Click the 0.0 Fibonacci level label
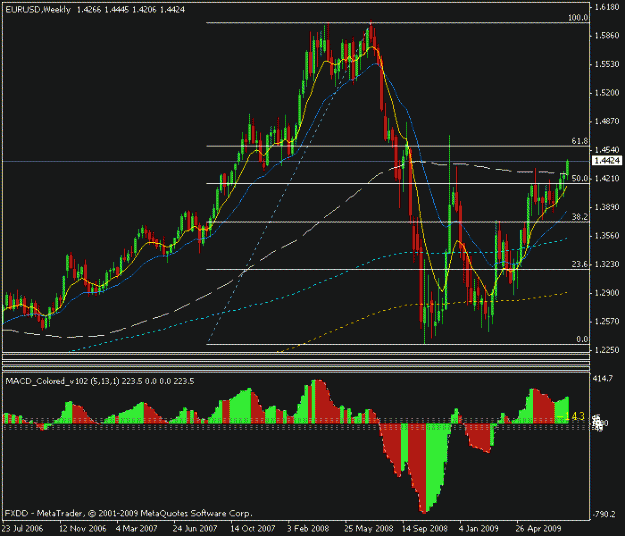 click(582, 340)
